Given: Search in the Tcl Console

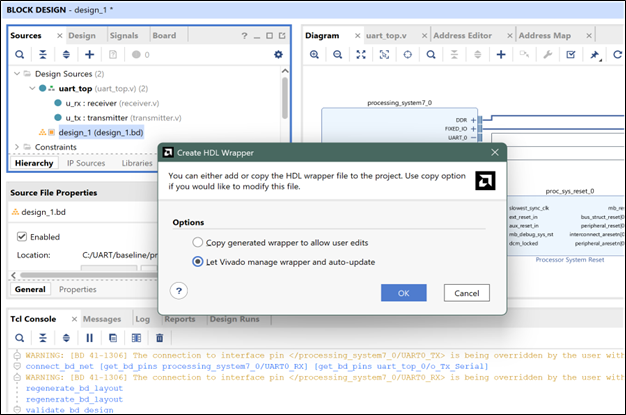Looking at the screenshot, I should (x=19, y=338).
